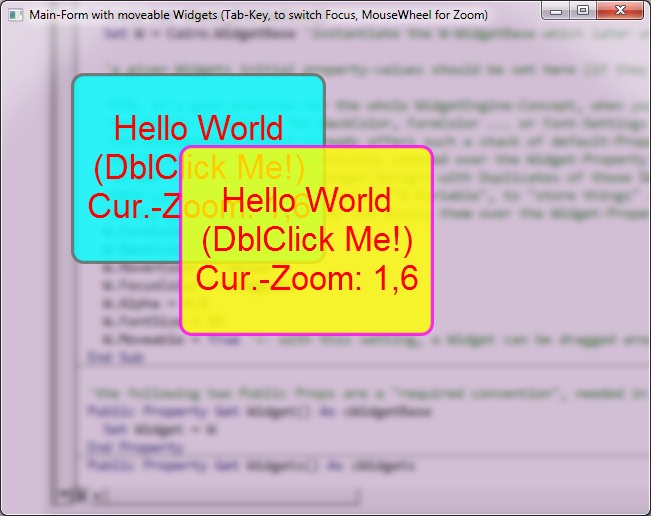The height and width of the screenshot is (516, 651).
Task: Click "Cur.-Zoom: 1,6" text in the yellow widget
Action: (306, 278)
